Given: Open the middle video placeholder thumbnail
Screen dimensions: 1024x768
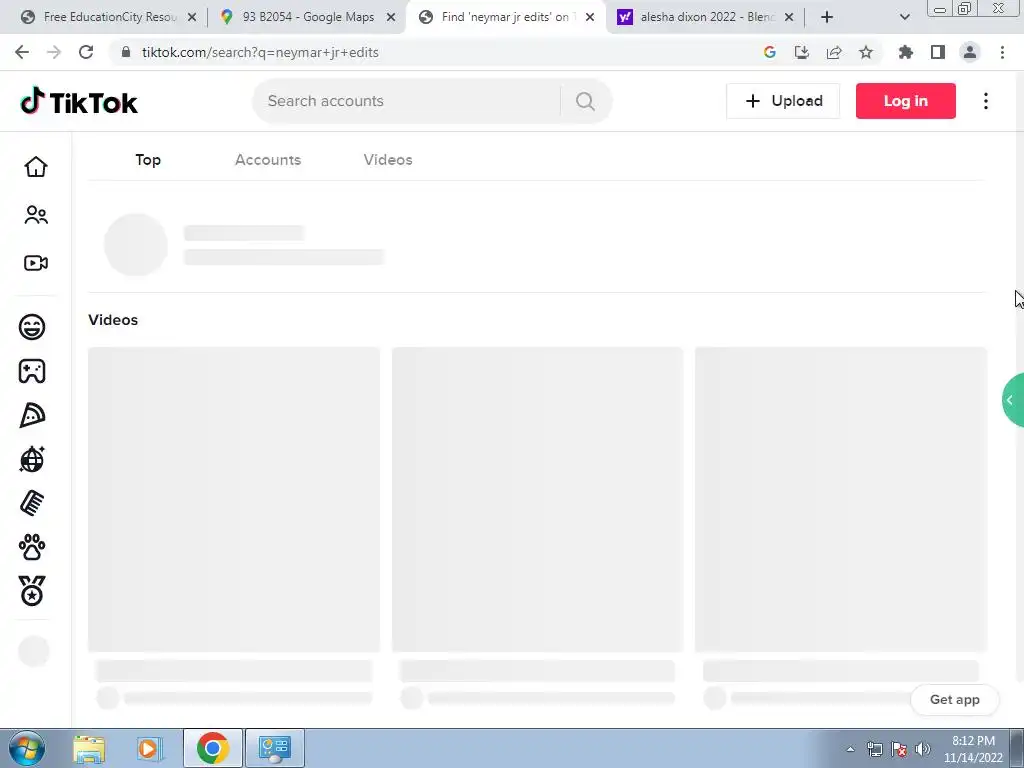Looking at the screenshot, I should coord(537,500).
